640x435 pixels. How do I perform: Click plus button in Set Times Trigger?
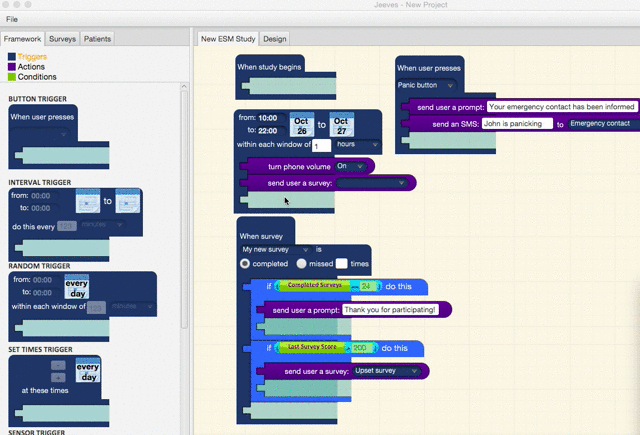[x=58, y=378]
